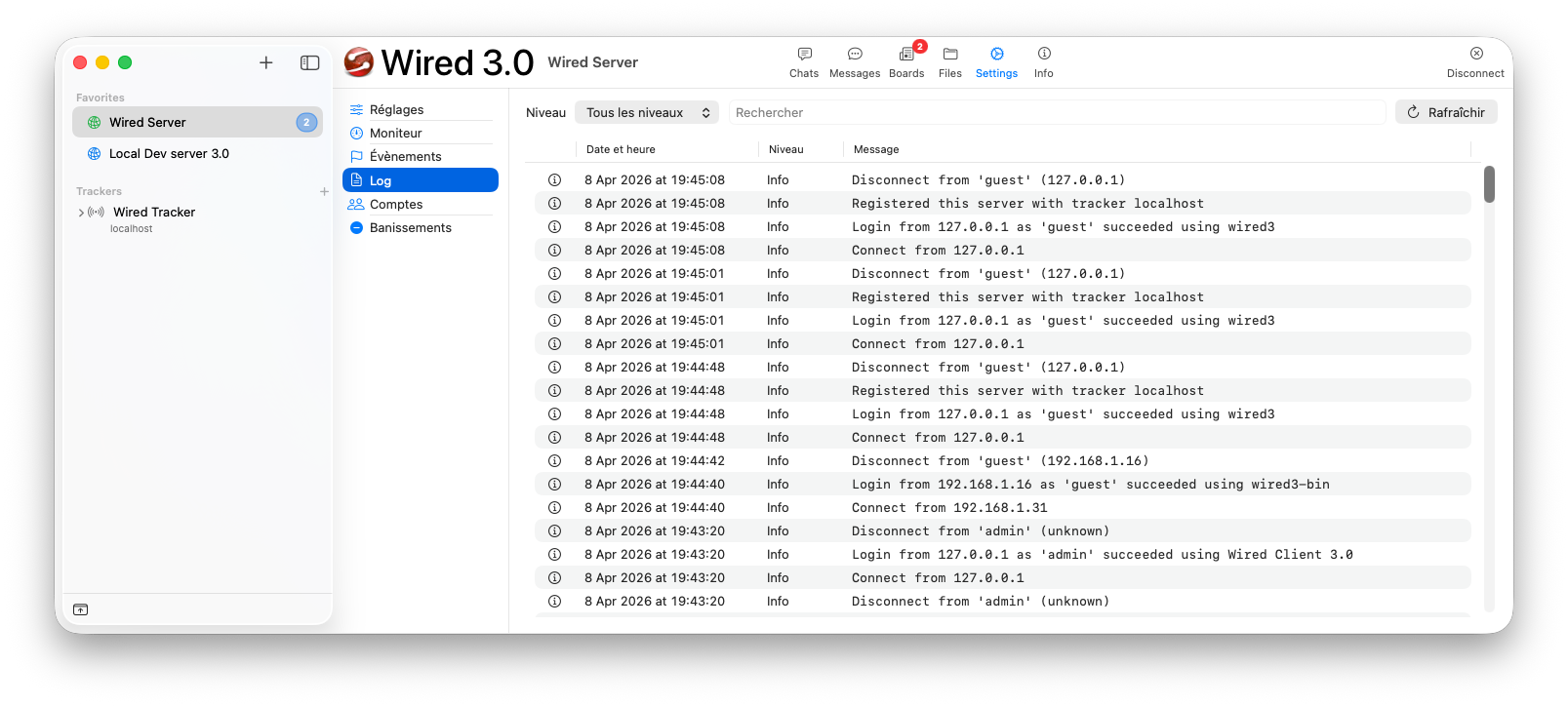The image size is (1568, 706).
Task: Open the Réglages settings section
Action: (x=421, y=110)
